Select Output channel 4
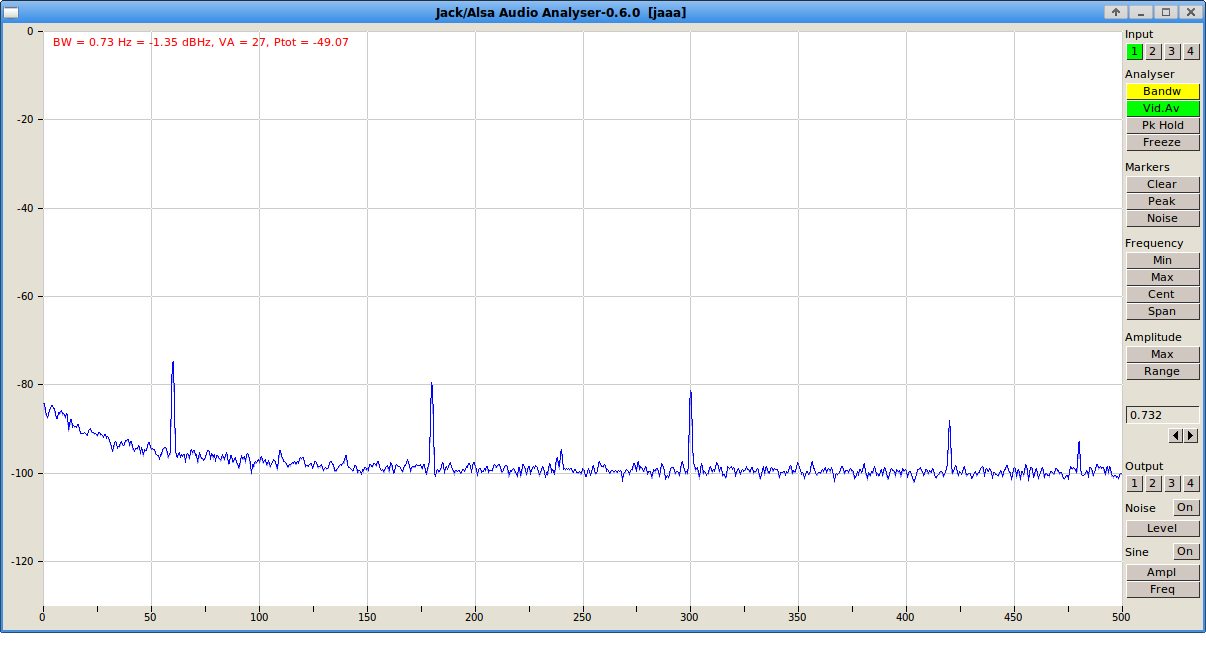 tap(1191, 484)
